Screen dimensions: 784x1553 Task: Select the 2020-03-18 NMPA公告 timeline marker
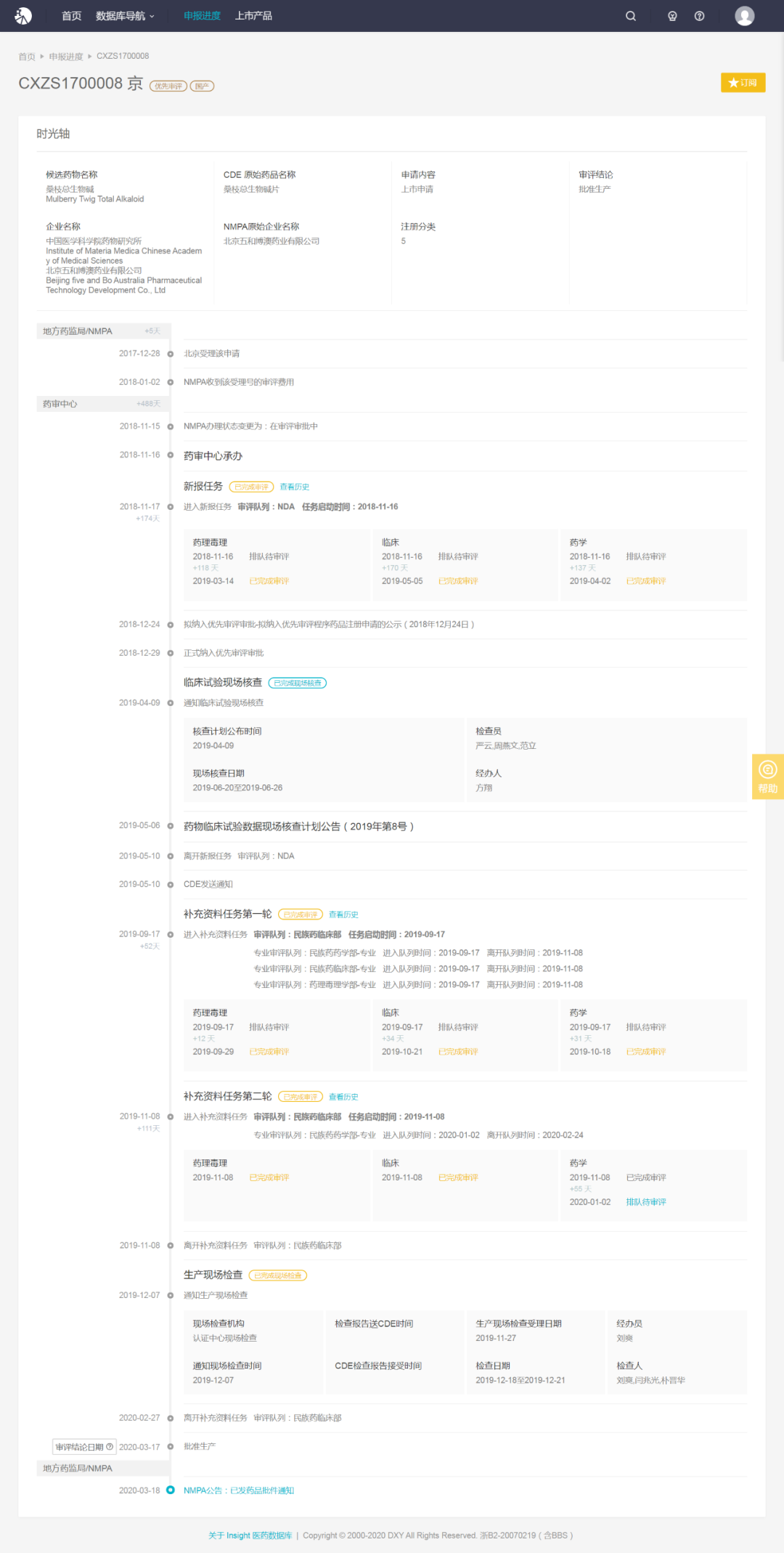coord(171,1490)
